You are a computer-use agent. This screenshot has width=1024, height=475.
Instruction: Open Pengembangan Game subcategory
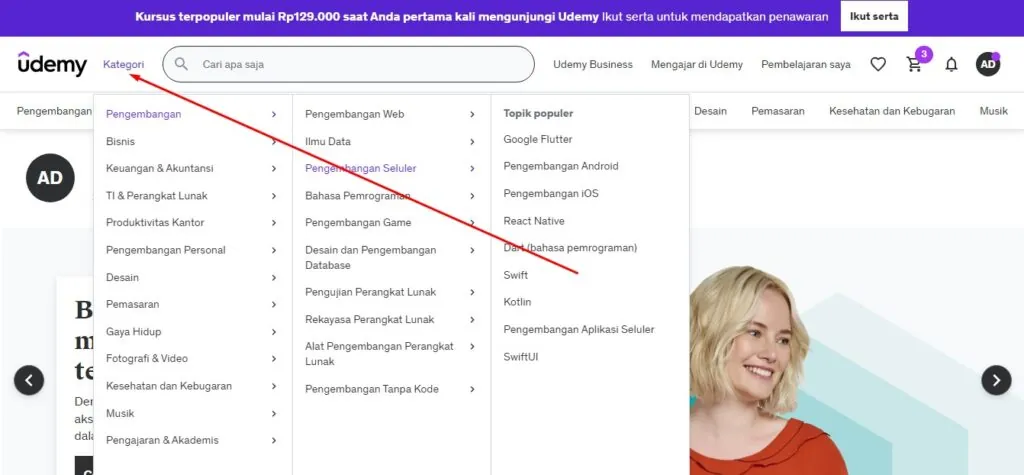358,223
